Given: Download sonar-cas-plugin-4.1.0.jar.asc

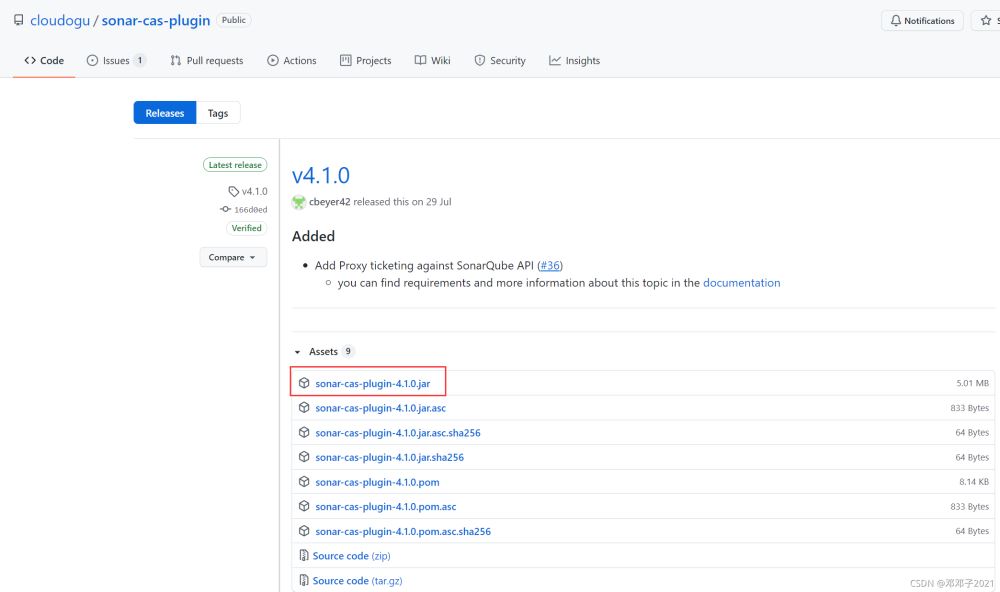Looking at the screenshot, I should pos(380,408).
